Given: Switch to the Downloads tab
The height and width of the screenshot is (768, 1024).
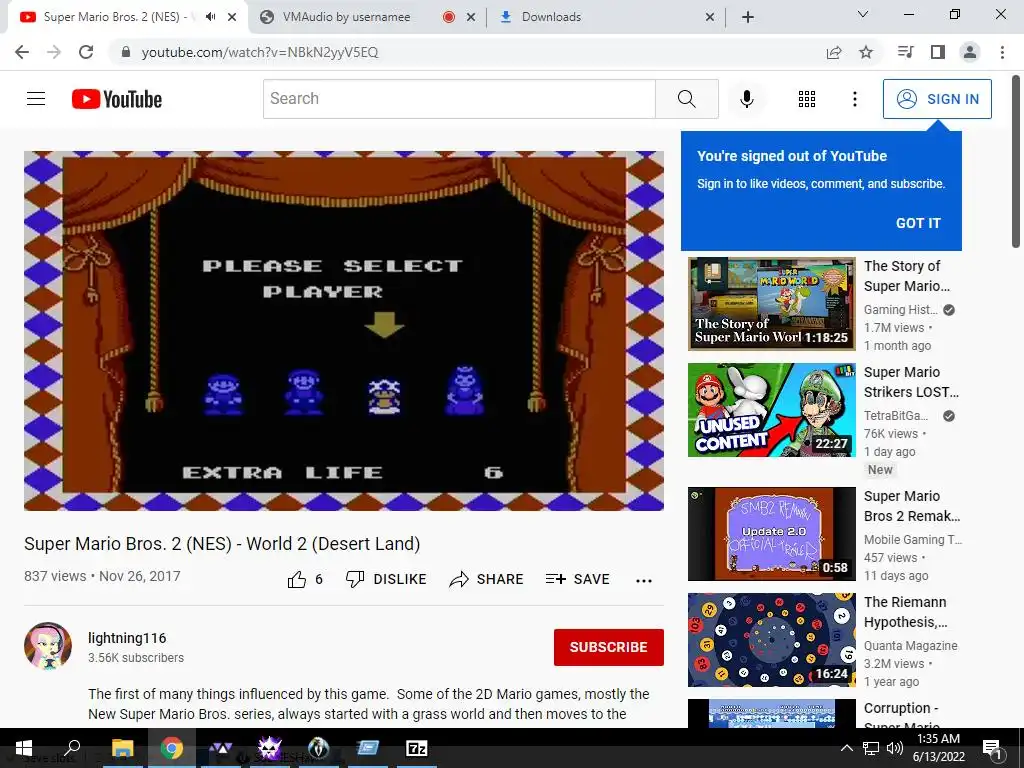Looking at the screenshot, I should [x=606, y=17].
